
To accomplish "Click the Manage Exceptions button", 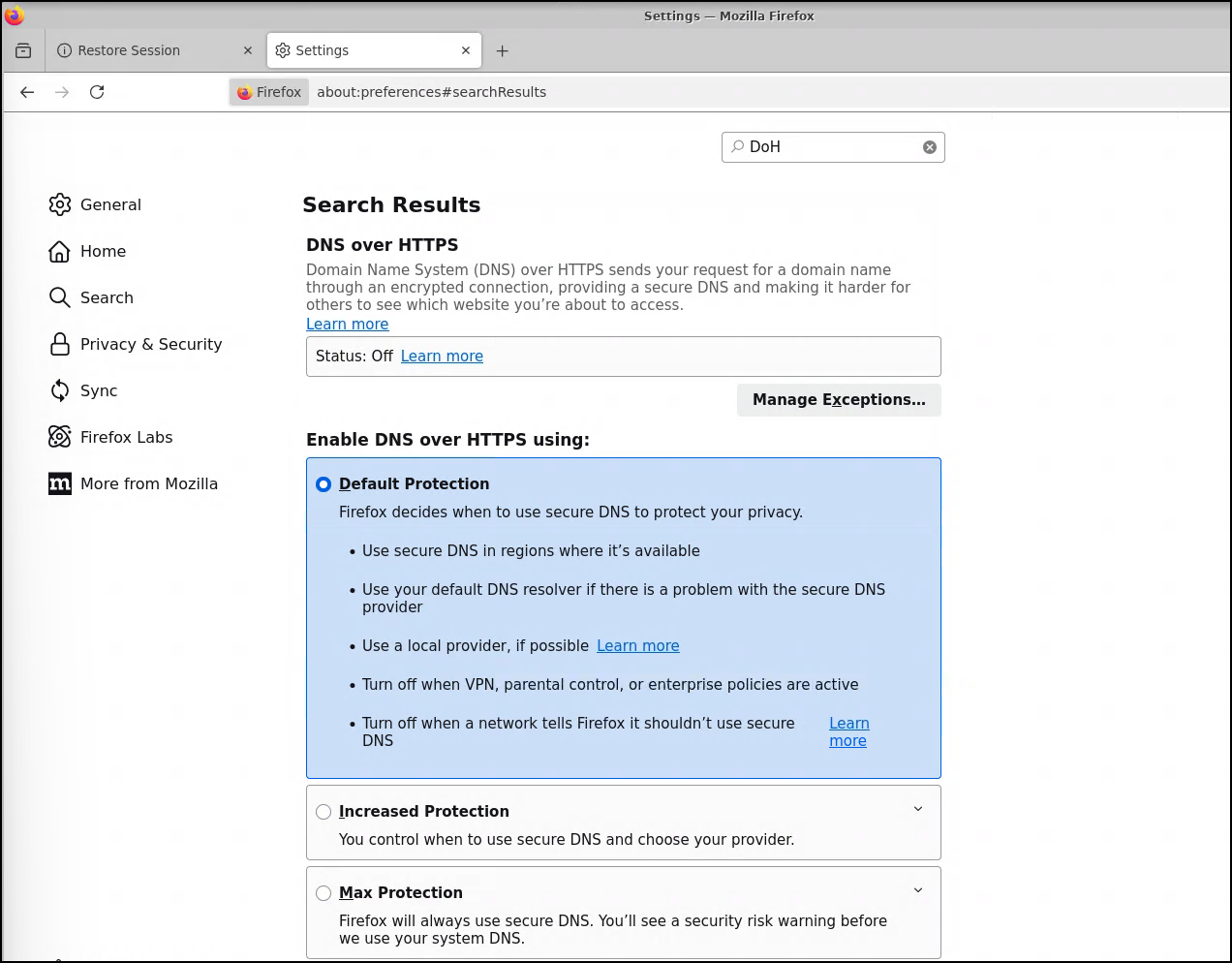I will point(839,400).
